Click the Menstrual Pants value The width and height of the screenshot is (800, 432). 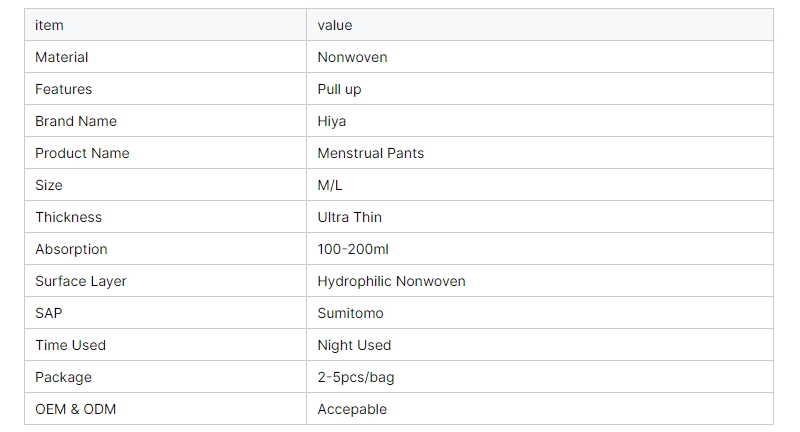click(x=370, y=153)
